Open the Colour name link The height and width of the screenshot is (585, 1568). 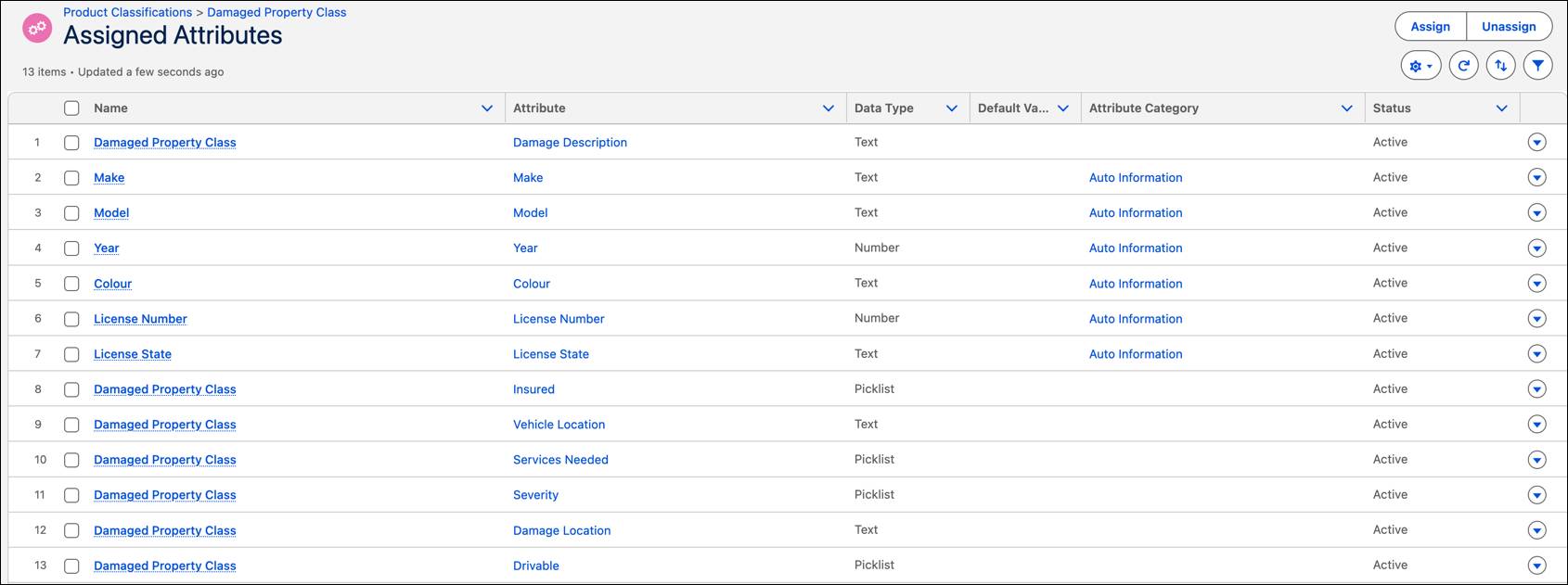113,284
